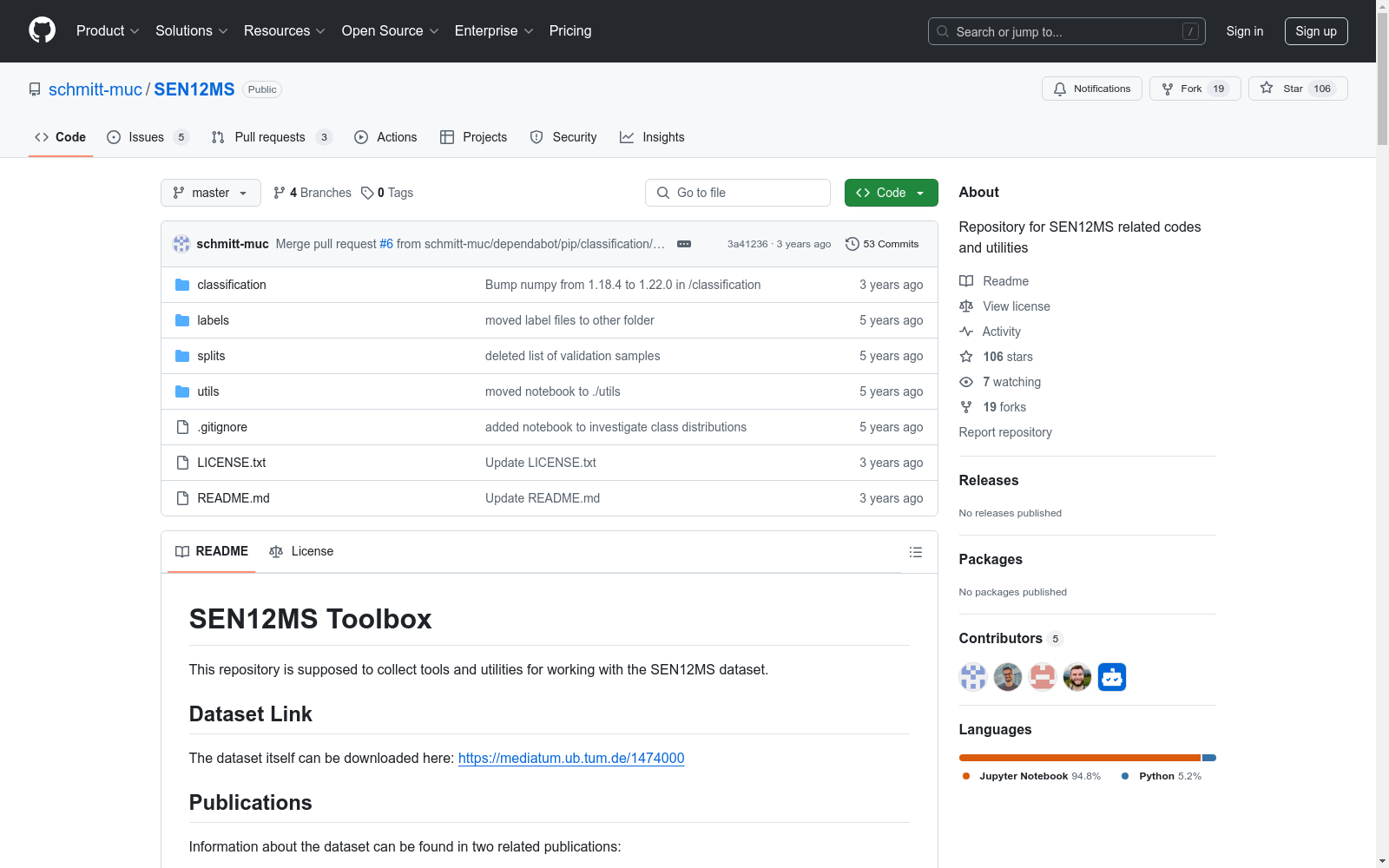Click the repository icon beside schmitt-muc
The image size is (1389, 868).
(35, 89)
